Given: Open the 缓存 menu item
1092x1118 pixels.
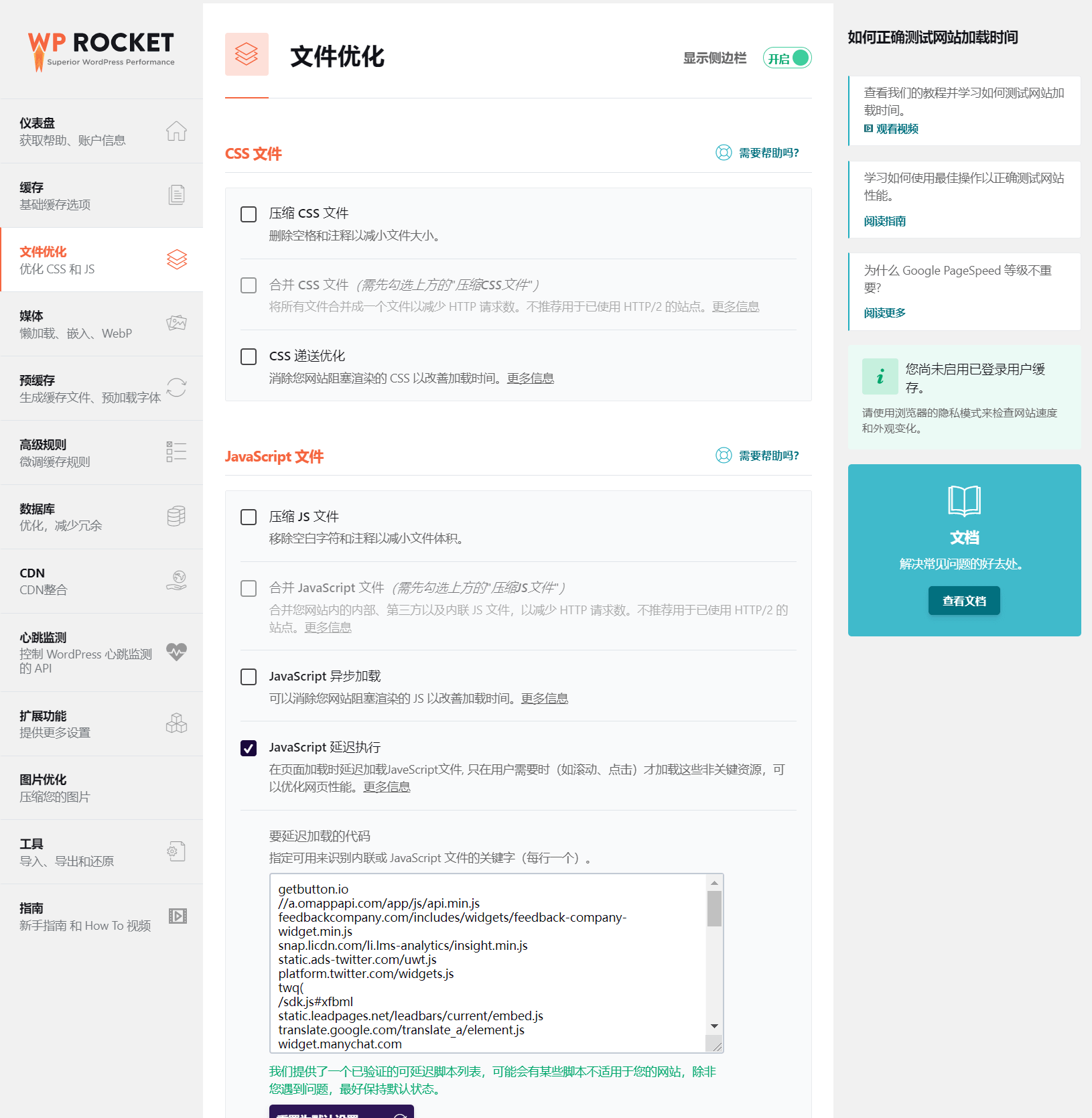Looking at the screenshot, I should click(x=101, y=196).
